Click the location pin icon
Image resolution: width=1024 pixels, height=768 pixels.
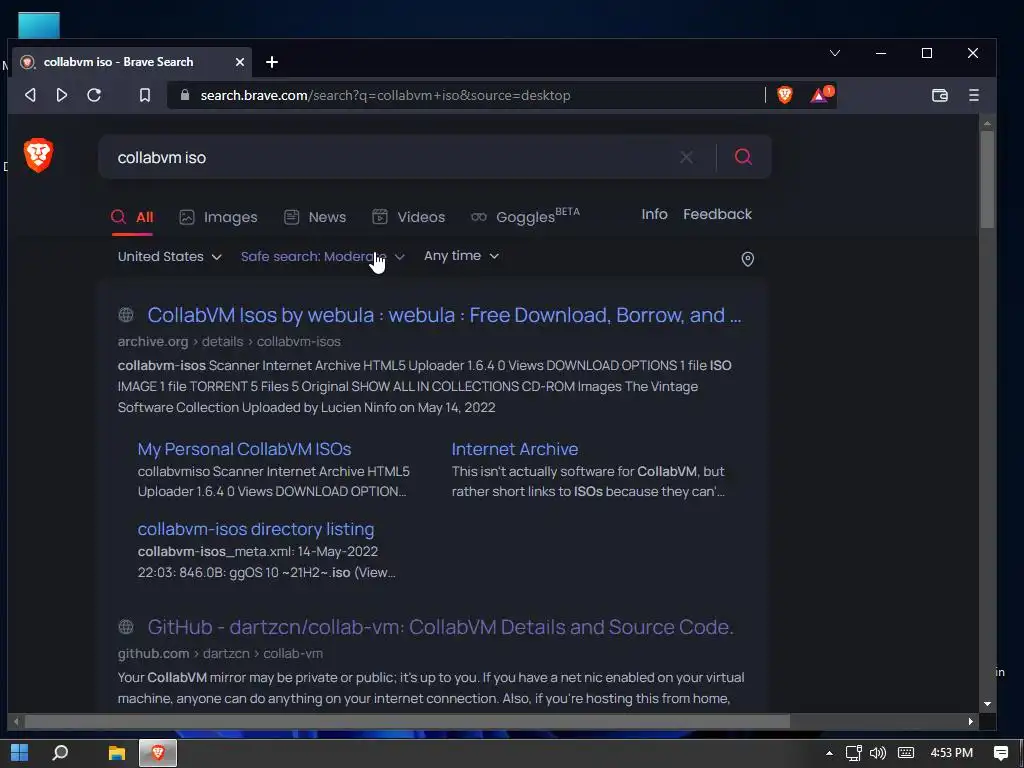click(x=748, y=259)
